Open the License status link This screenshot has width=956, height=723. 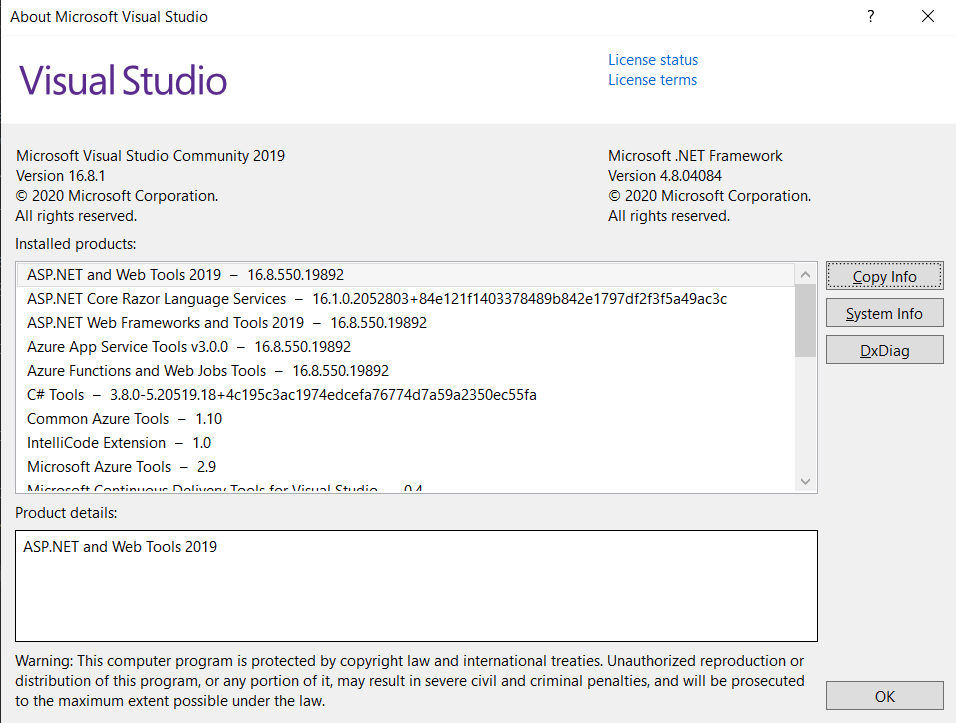click(652, 60)
